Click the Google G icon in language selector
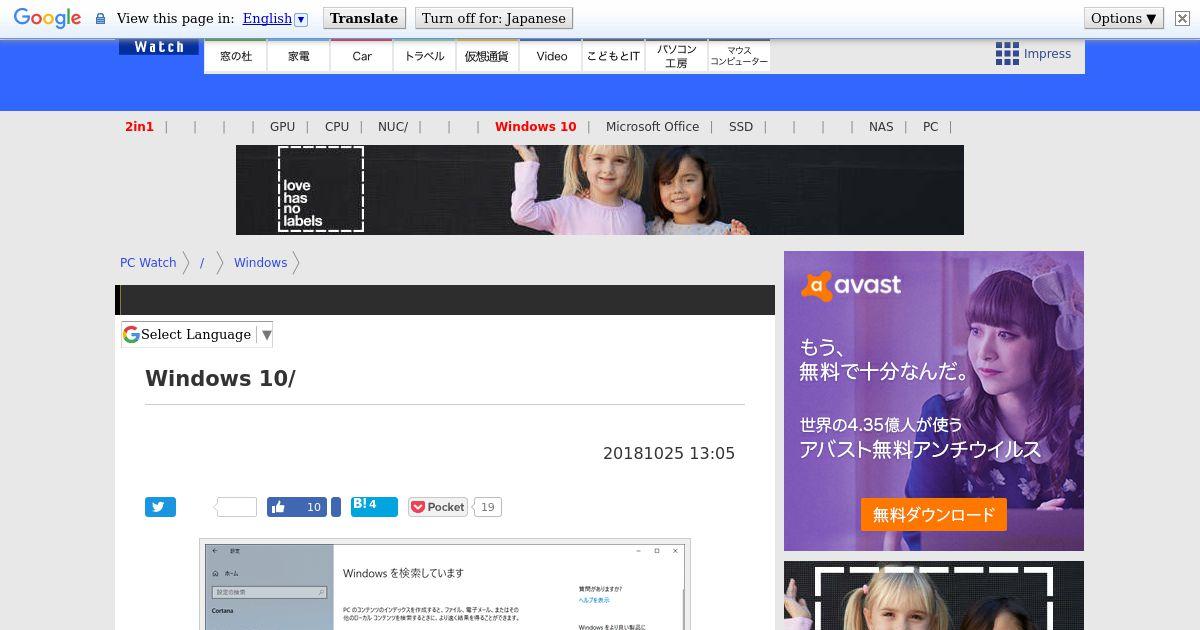Screen dimensions: 1200x630 [x=131, y=335]
